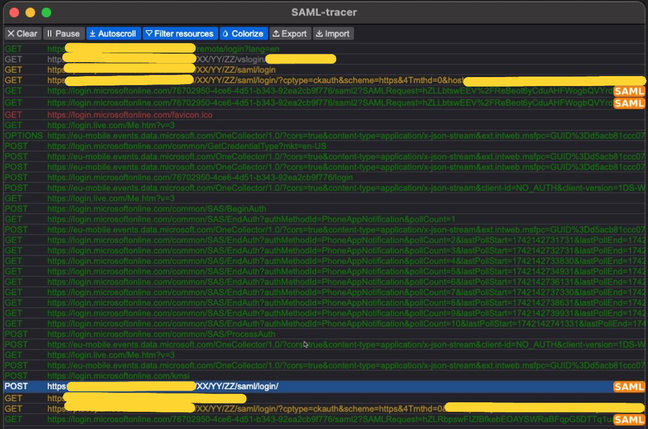Image resolution: width=648 pixels, height=429 pixels.
Task: Click the yellow minimize window button
Action: 30,12
